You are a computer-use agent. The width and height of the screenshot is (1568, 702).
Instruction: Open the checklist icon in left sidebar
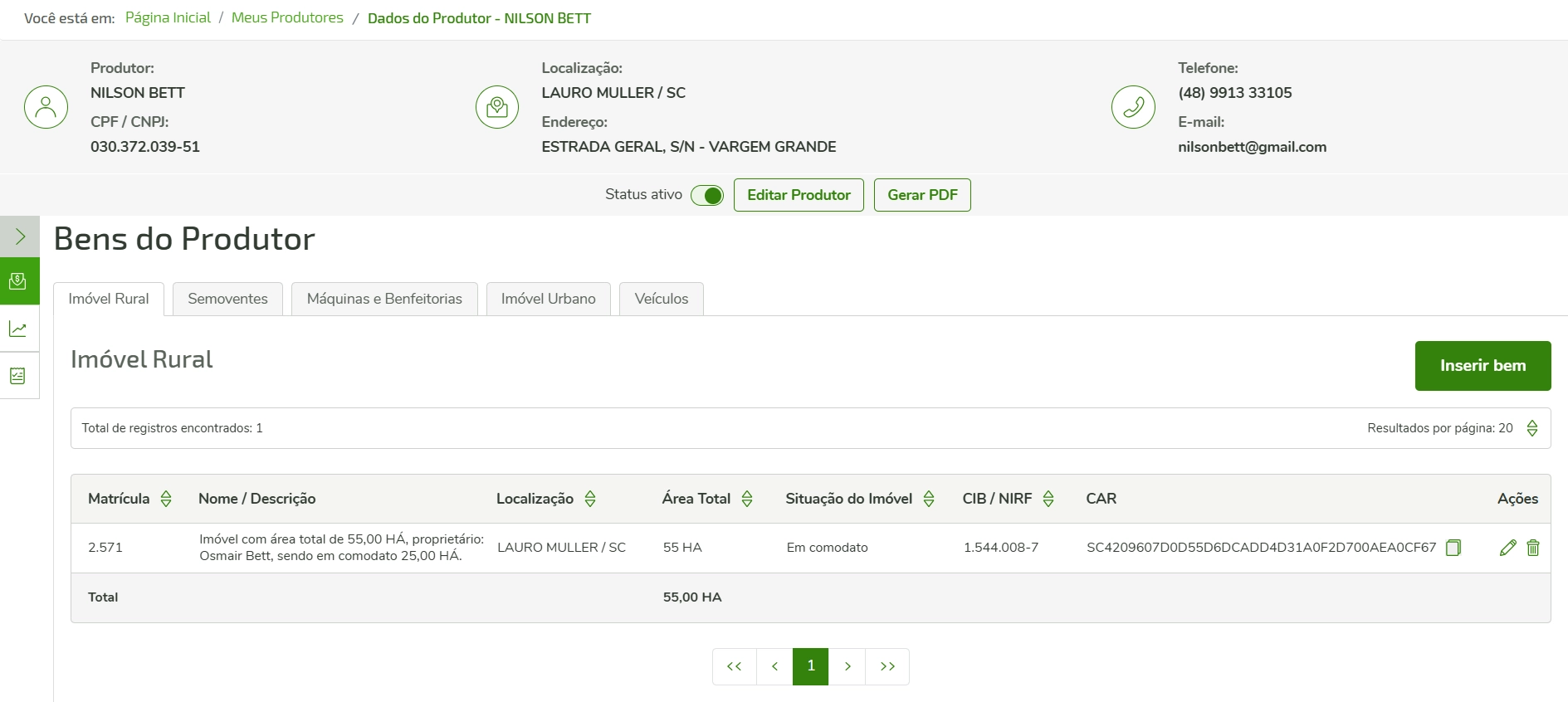[x=18, y=376]
